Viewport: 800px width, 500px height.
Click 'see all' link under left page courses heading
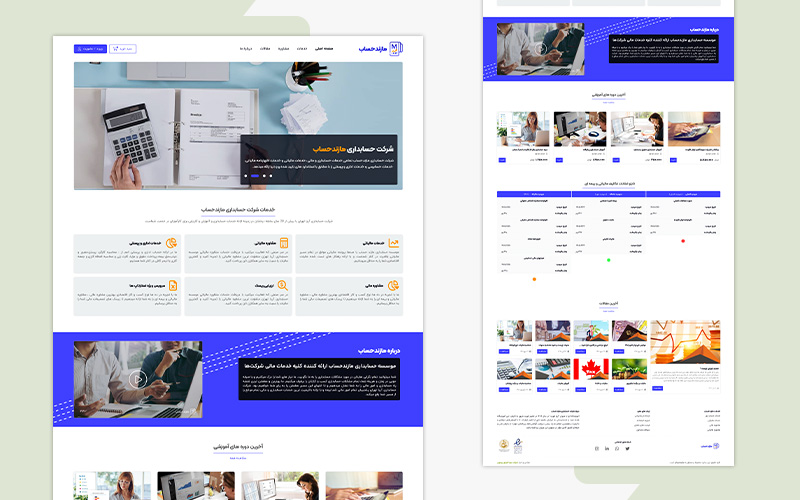(238, 458)
